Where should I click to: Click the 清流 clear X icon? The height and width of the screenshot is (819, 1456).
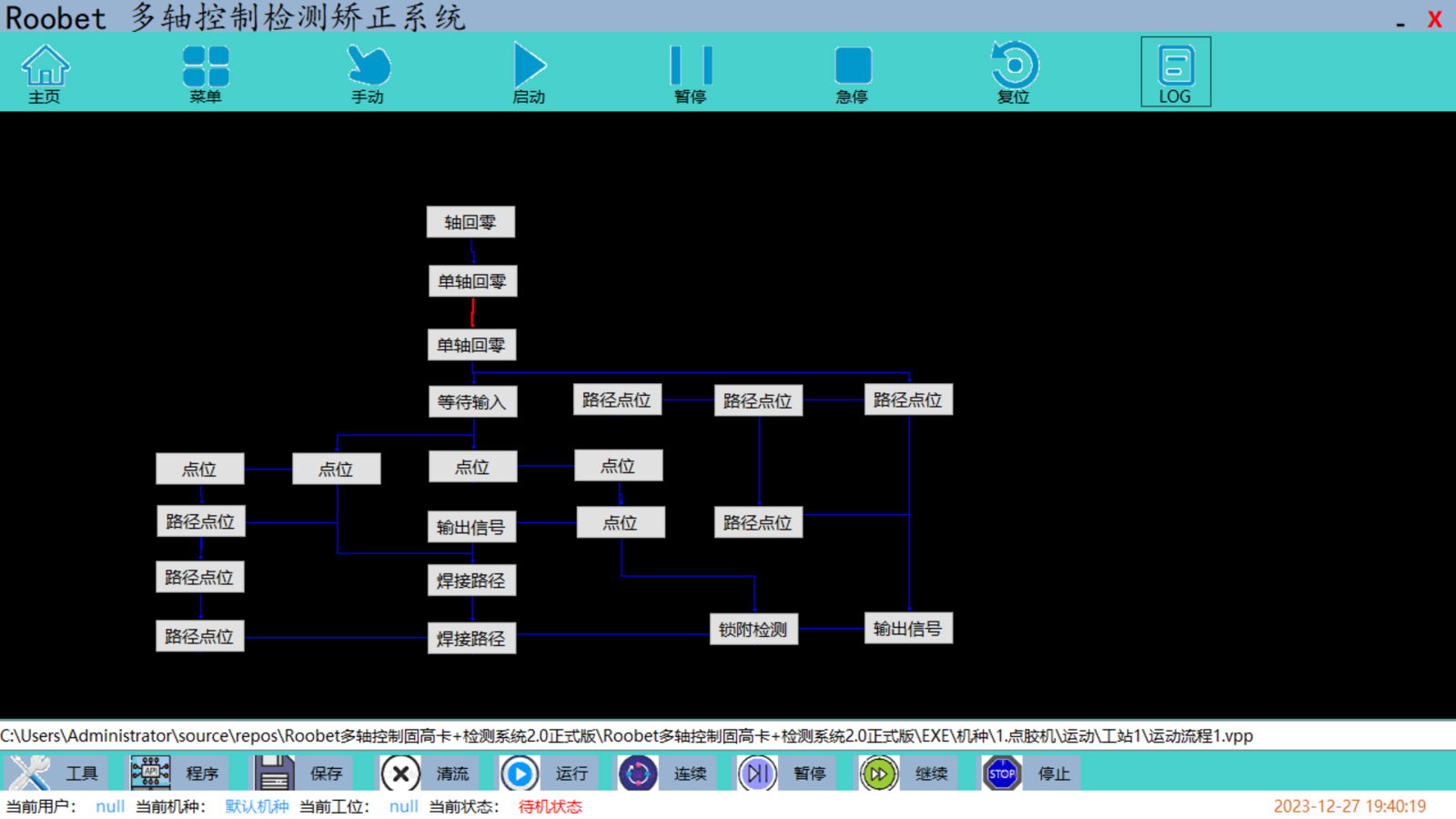(x=399, y=773)
